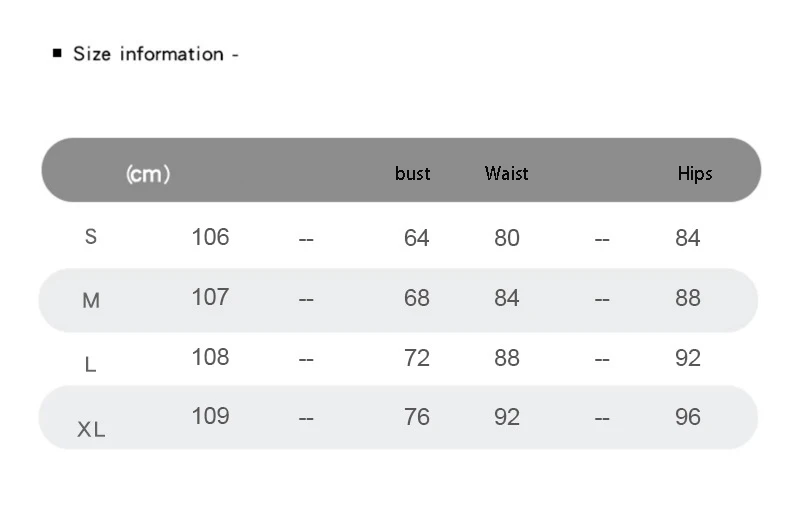Select the L size row label
The image size is (790, 511).
(90, 365)
